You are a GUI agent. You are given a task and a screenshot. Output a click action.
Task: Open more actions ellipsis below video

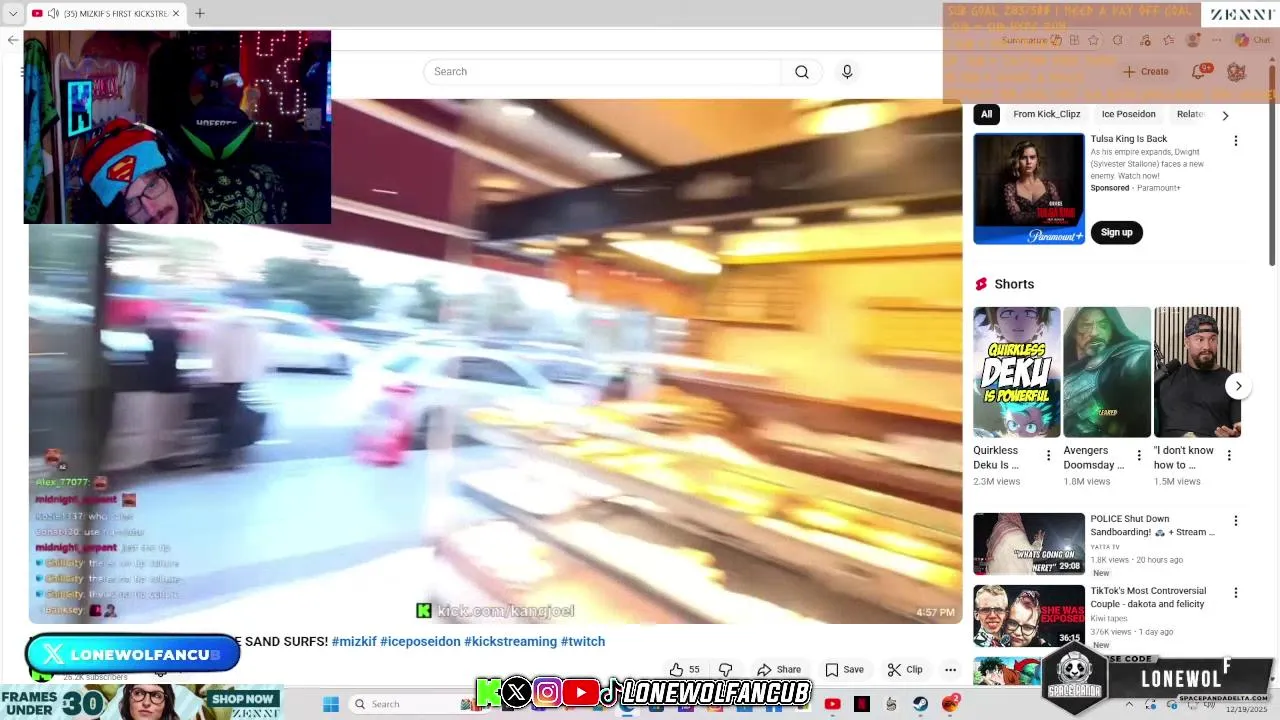tap(950, 670)
